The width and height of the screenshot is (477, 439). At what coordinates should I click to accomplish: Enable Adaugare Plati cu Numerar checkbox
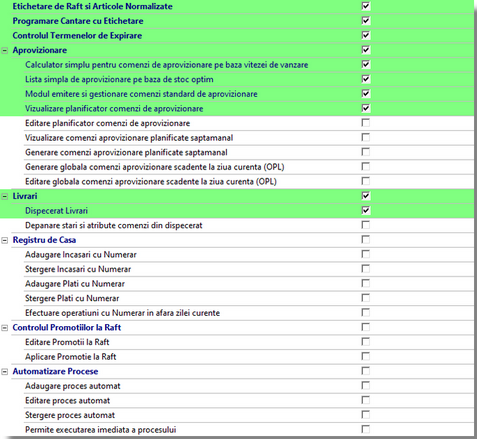[366, 284]
